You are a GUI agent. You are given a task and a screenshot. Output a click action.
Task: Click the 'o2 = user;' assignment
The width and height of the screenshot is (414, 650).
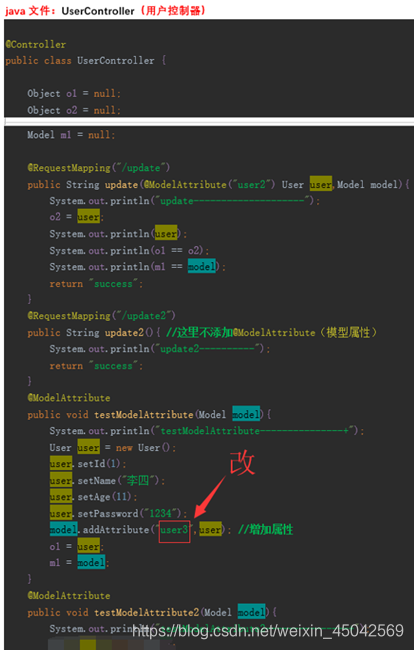click(77, 217)
